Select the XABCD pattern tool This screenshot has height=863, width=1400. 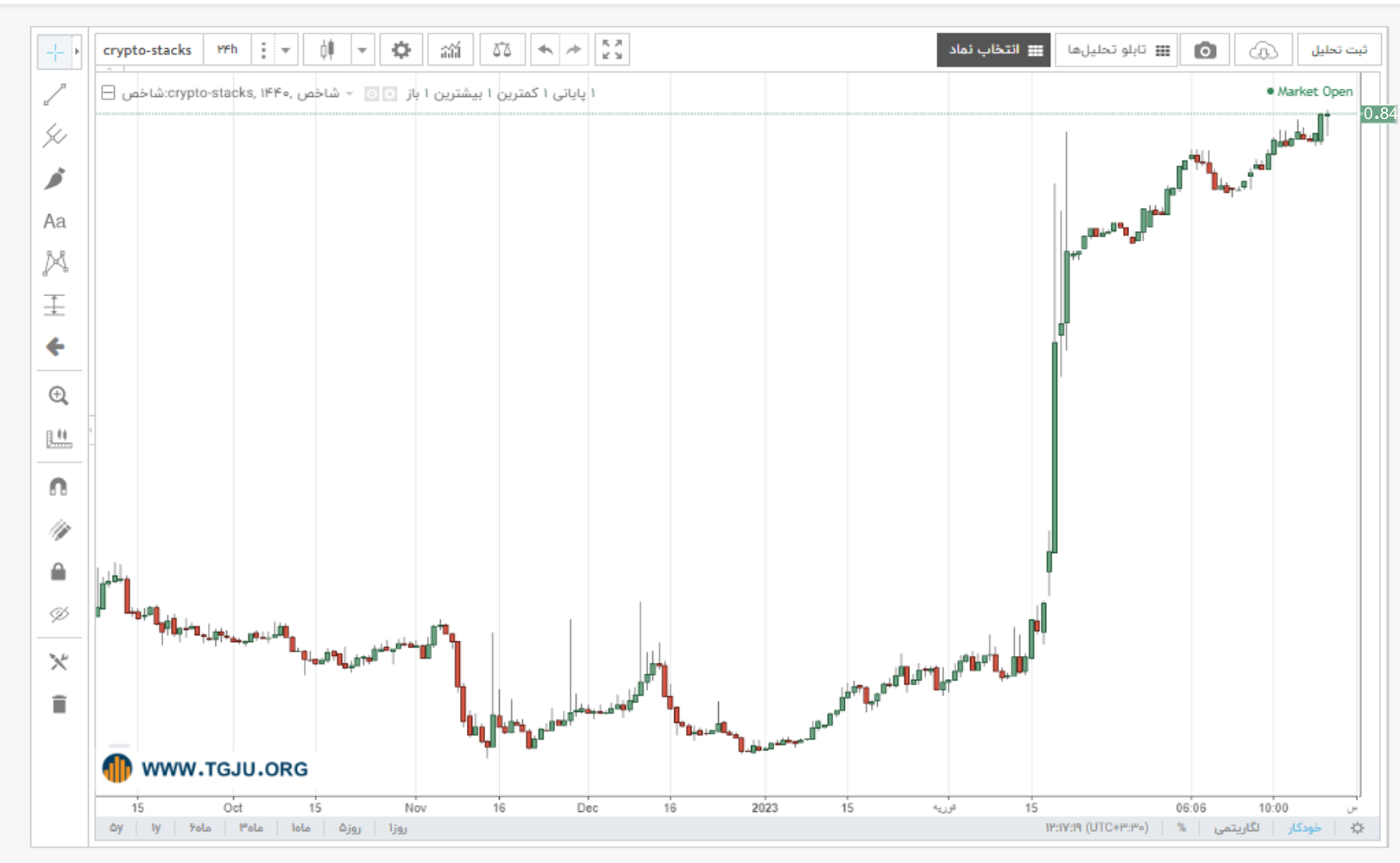[x=54, y=262]
